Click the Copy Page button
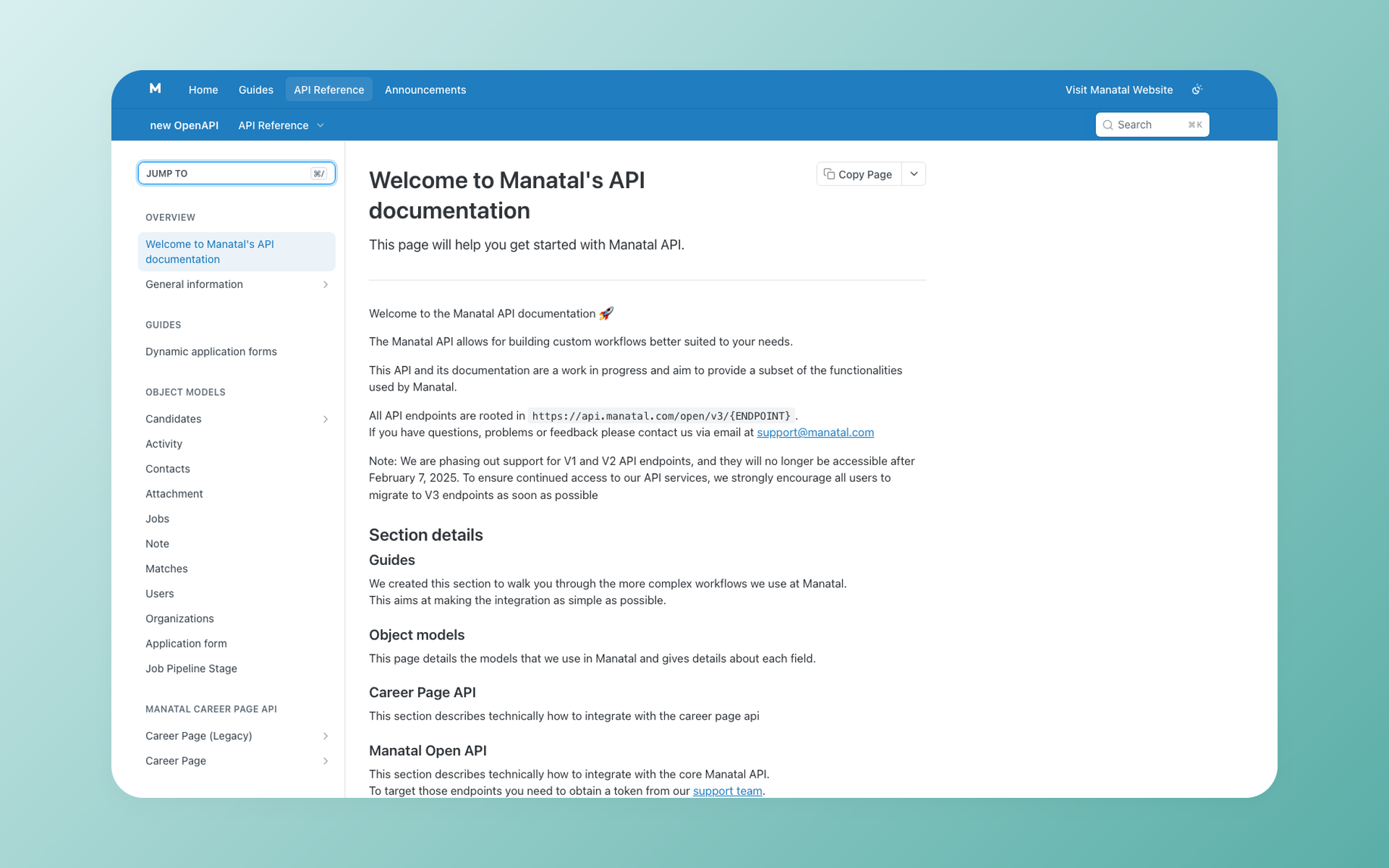 (x=859, y=174)
